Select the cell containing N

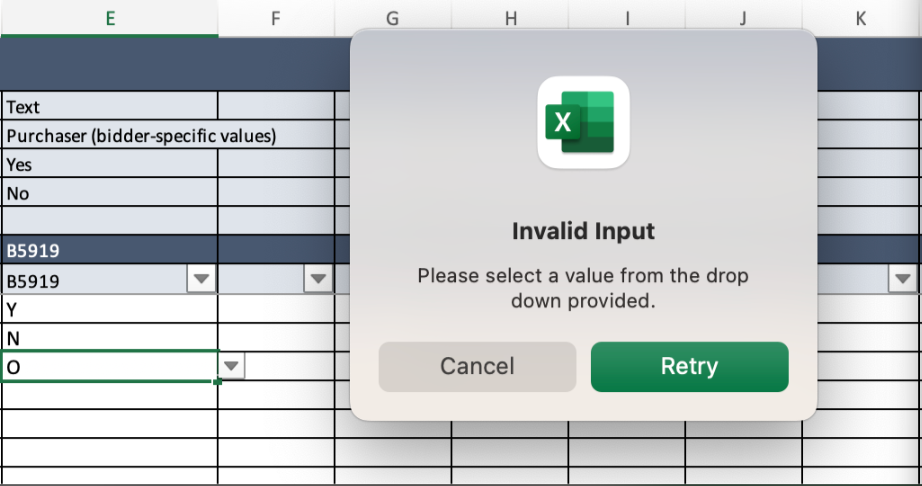tap(109, 337)
